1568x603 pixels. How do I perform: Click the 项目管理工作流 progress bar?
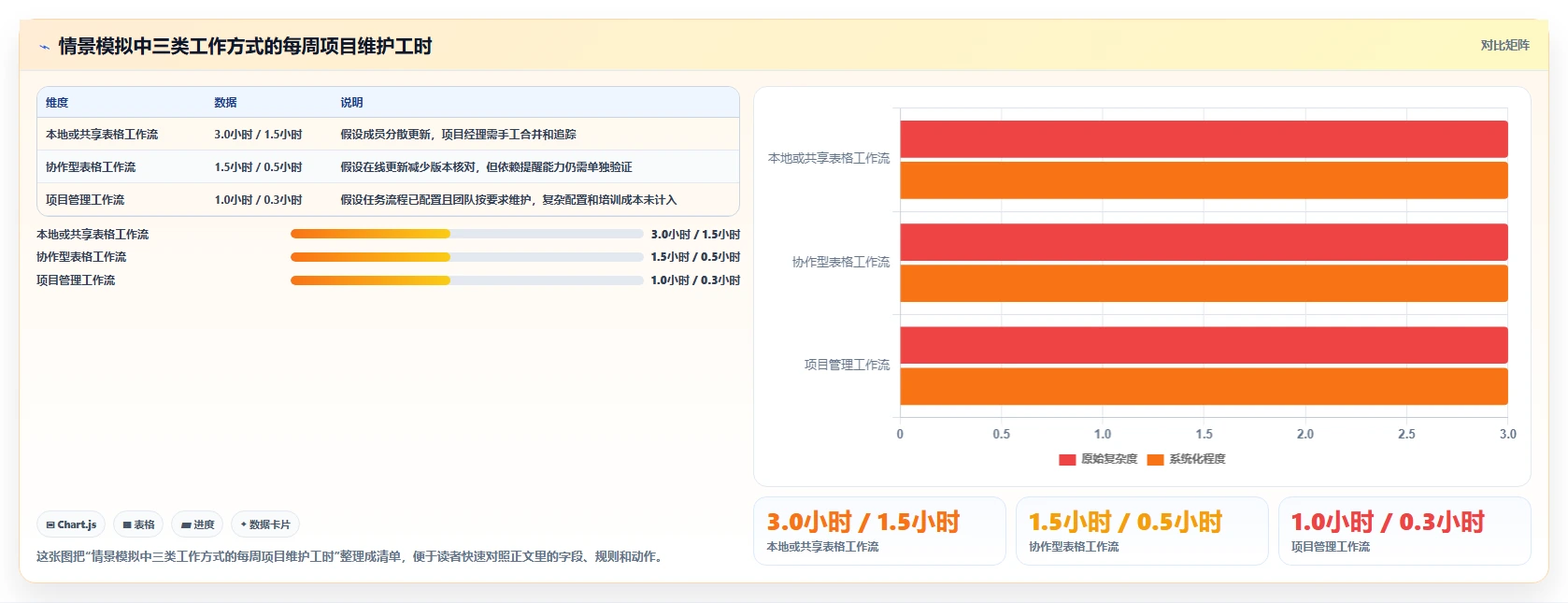pos(466,280)
